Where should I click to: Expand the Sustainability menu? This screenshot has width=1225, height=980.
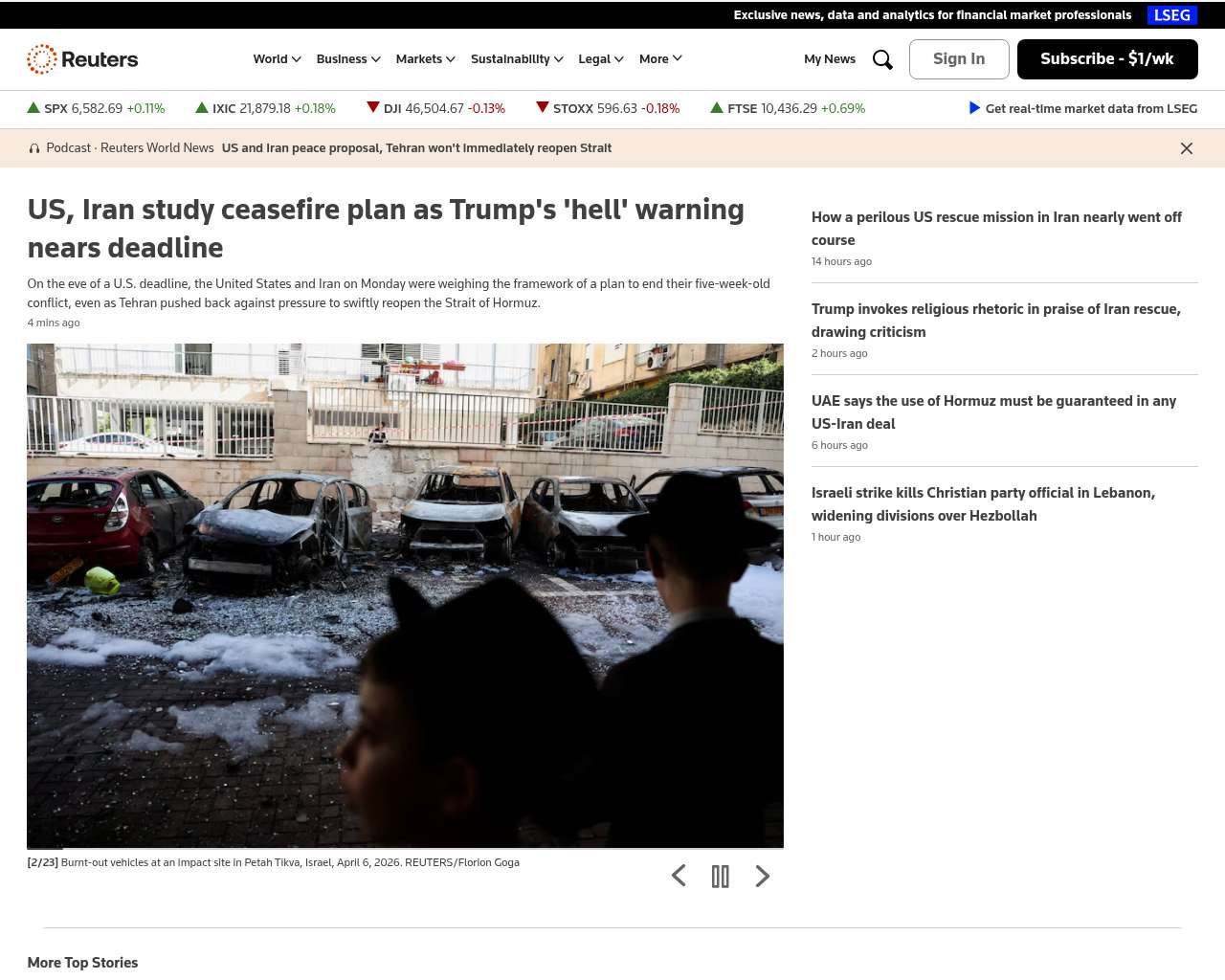[x=517, y=59]
